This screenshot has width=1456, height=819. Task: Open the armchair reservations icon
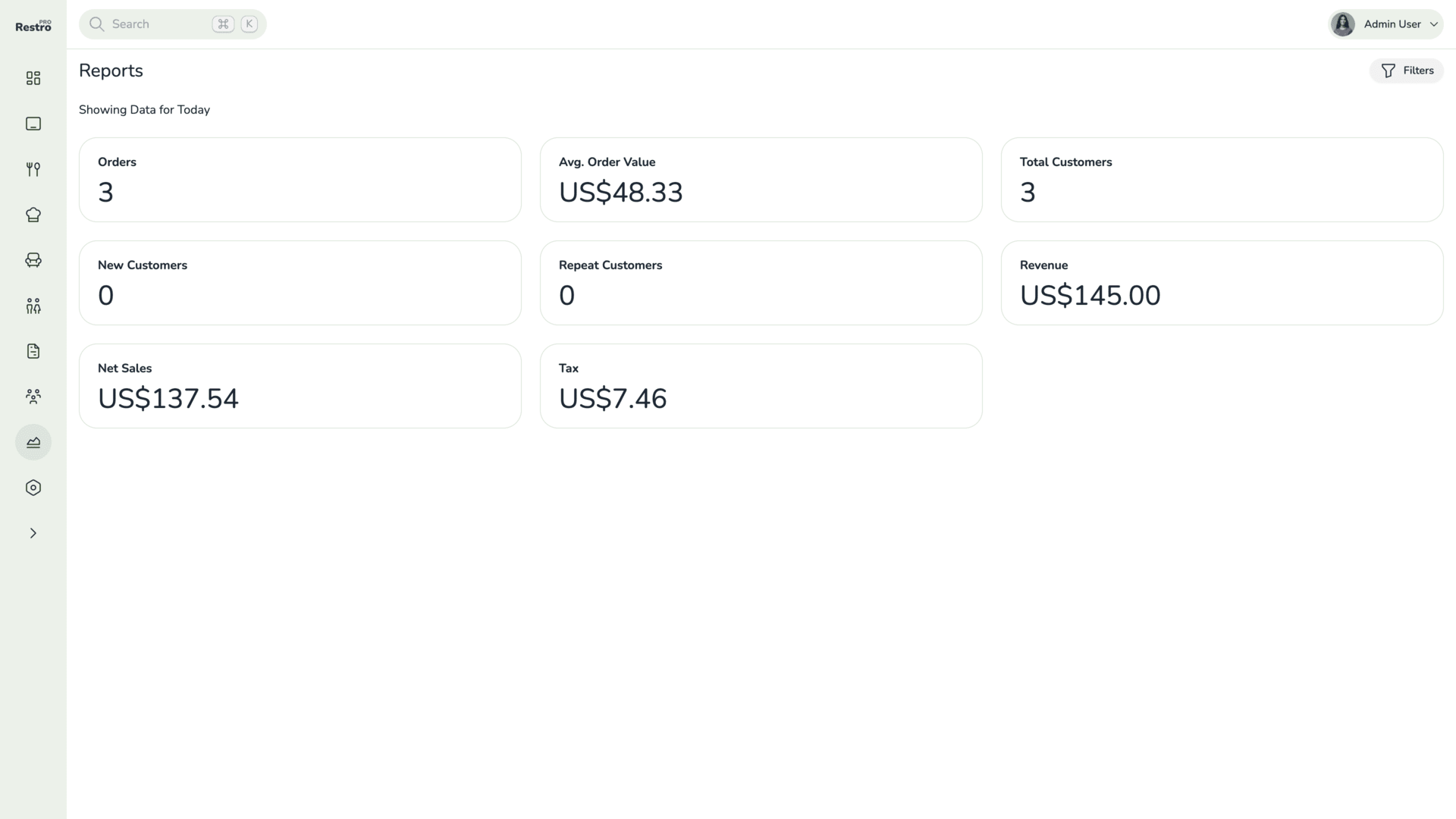pyautogui.click(x=33, y=260)
